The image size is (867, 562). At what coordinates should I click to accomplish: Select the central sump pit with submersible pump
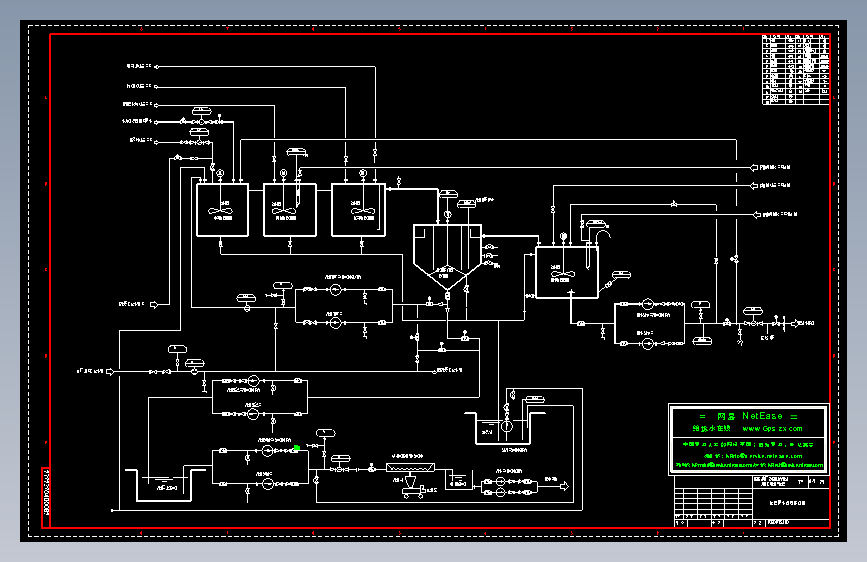(x=503, y=428)
